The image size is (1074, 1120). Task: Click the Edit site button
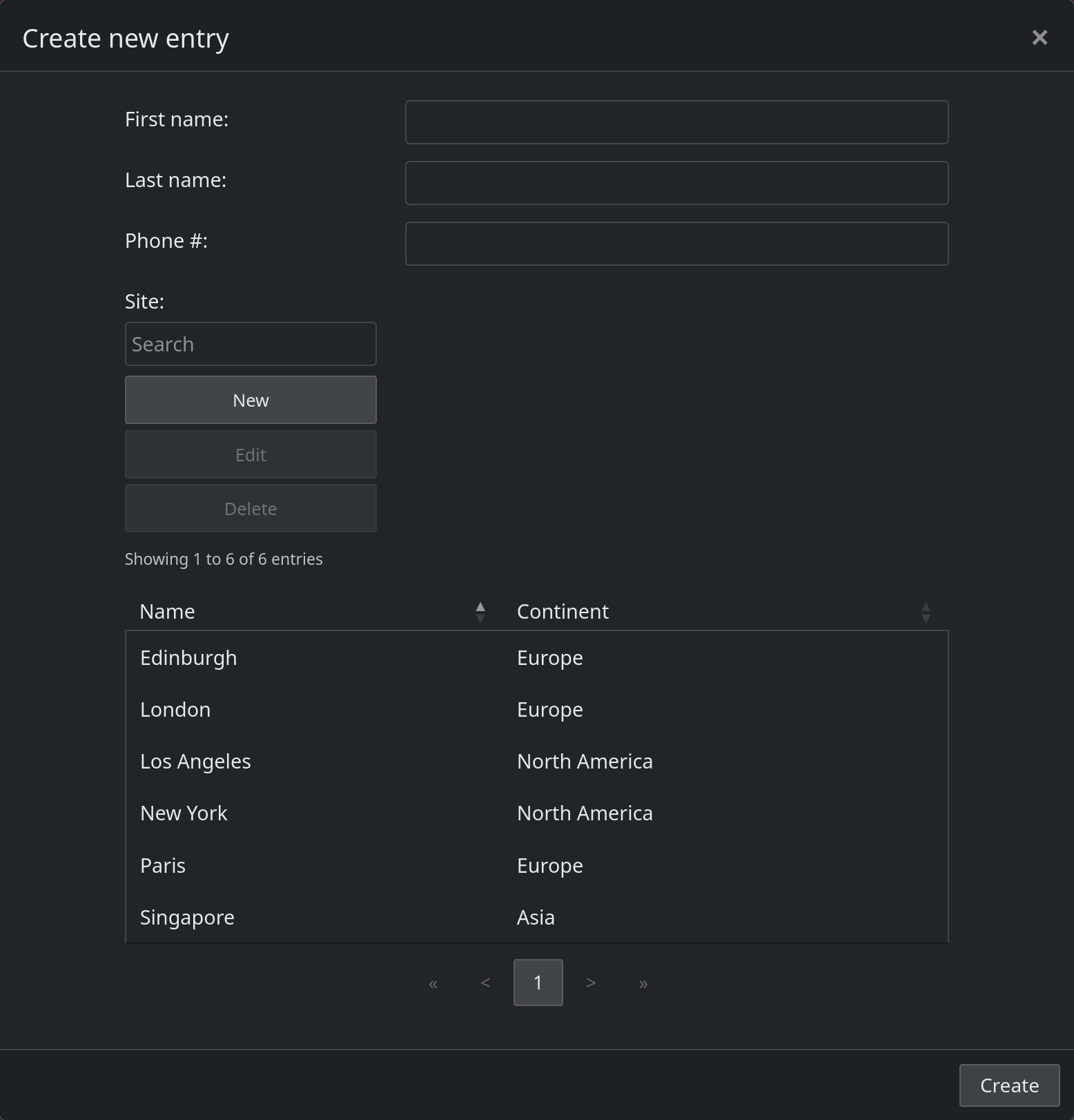pos(251,454)
